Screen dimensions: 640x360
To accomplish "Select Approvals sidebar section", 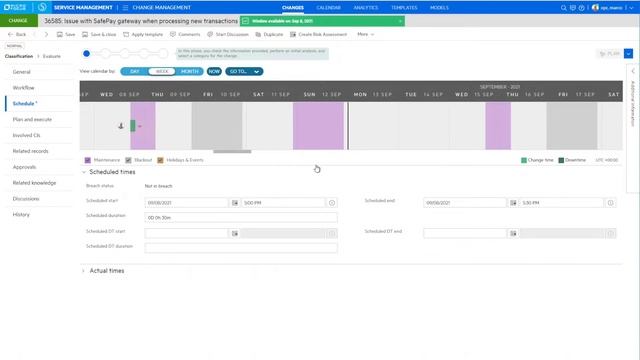I will (x=24, y=167).
